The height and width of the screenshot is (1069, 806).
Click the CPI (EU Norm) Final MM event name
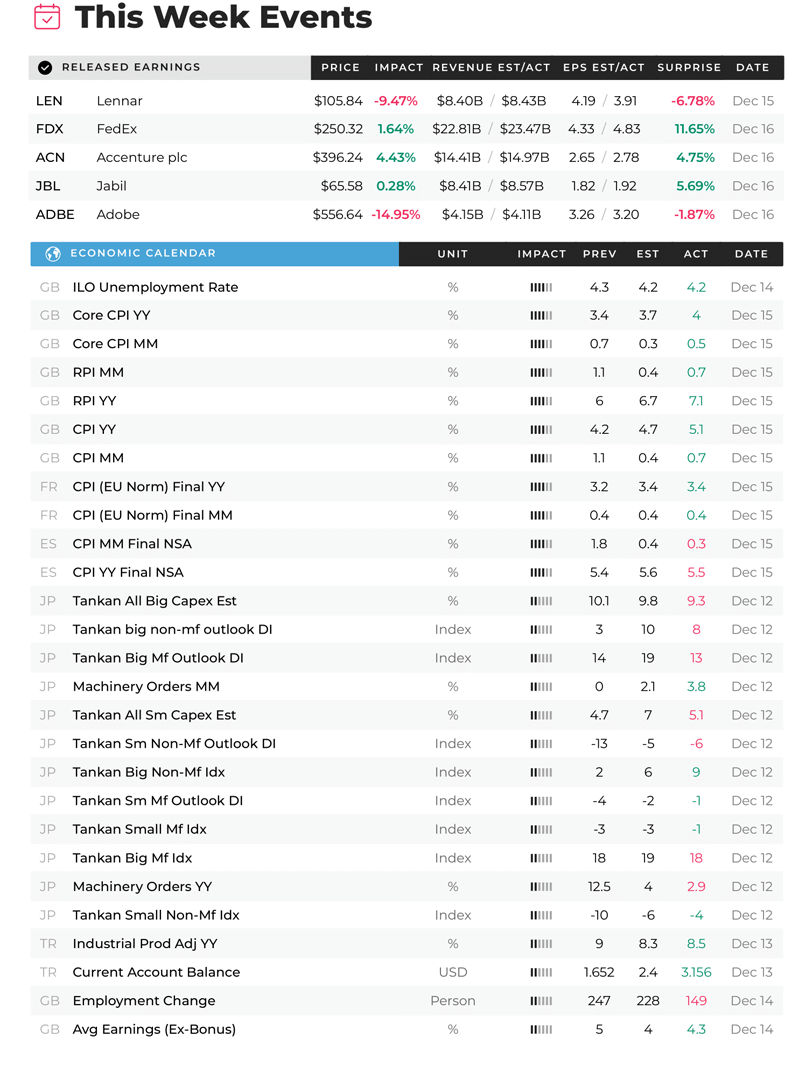click(153, 516)
